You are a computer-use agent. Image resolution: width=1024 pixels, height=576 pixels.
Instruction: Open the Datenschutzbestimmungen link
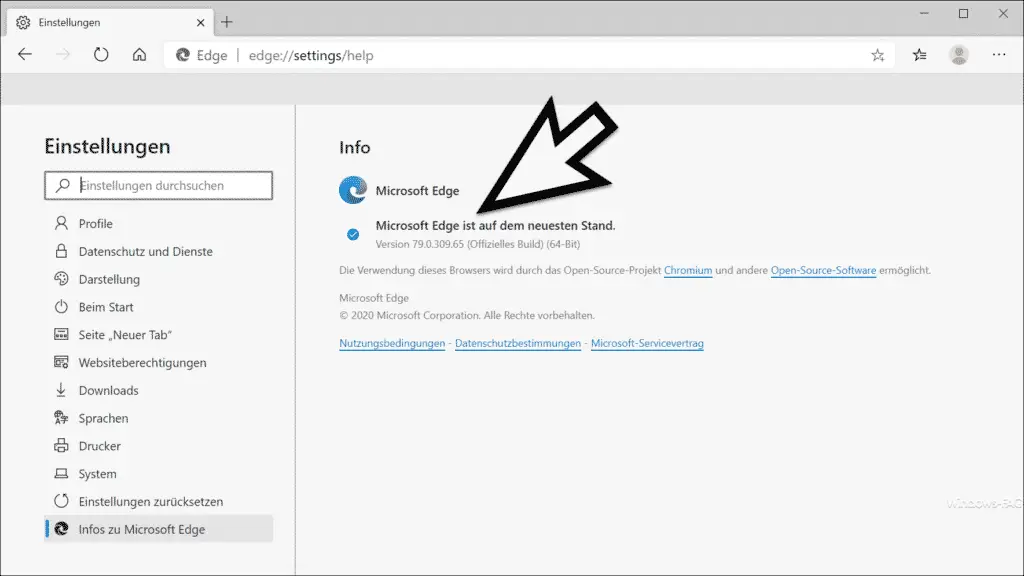[518, 344]
